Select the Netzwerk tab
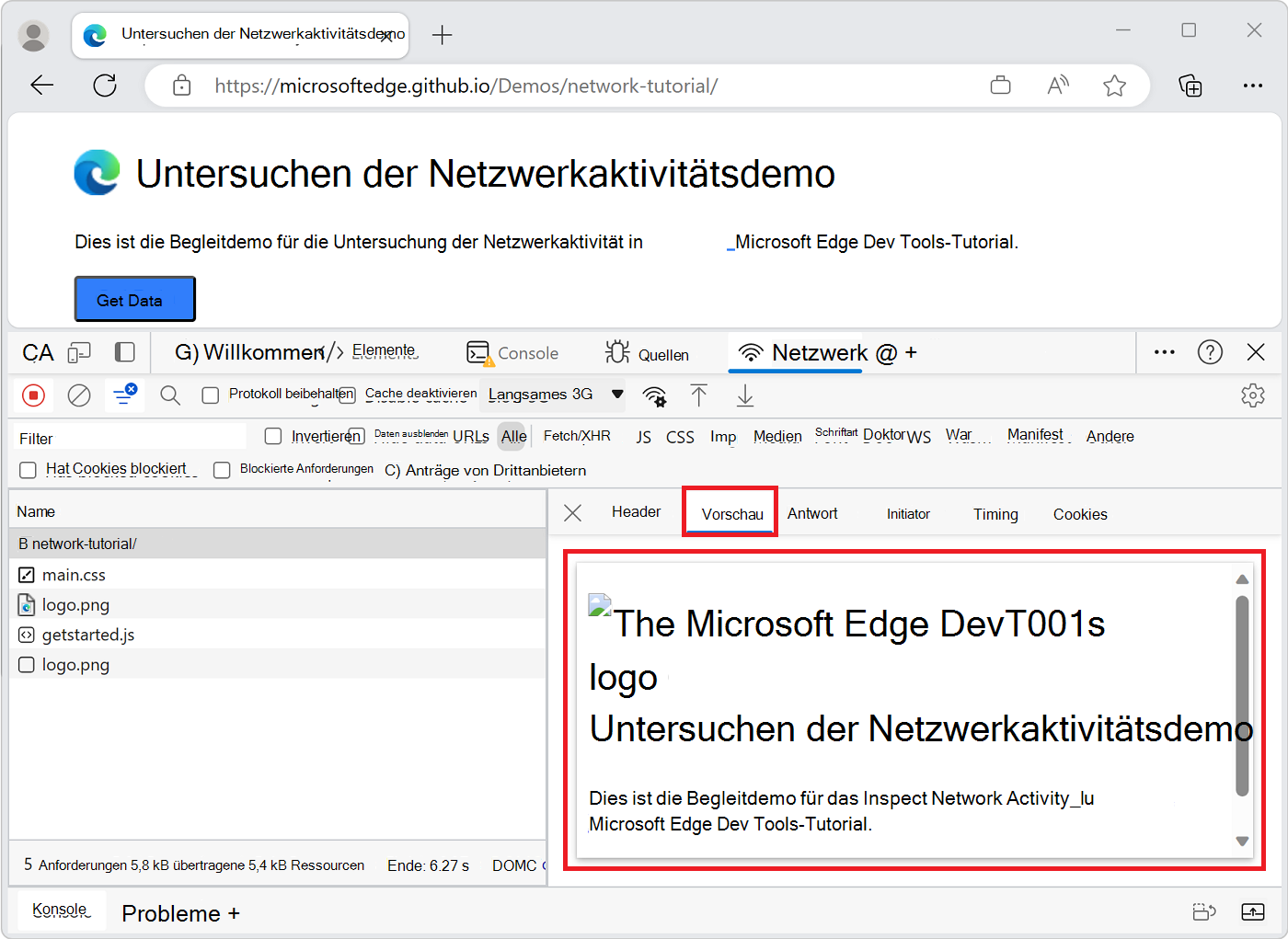The image size is (1288, 939). coord(803,353)
